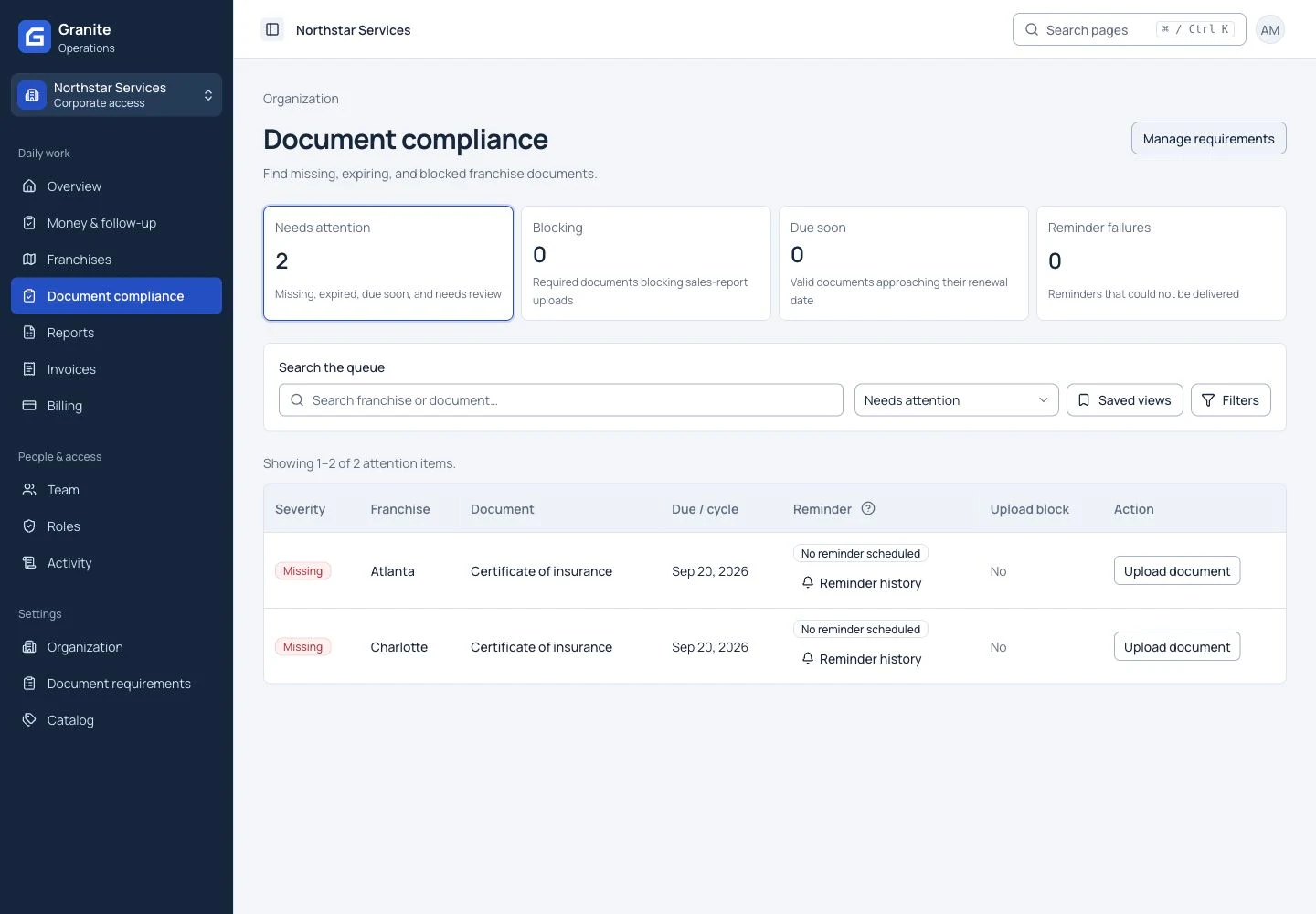1316x914 pixels.
Task: Click the bookmark icon on Saved views
Action: click(1084, 400)
